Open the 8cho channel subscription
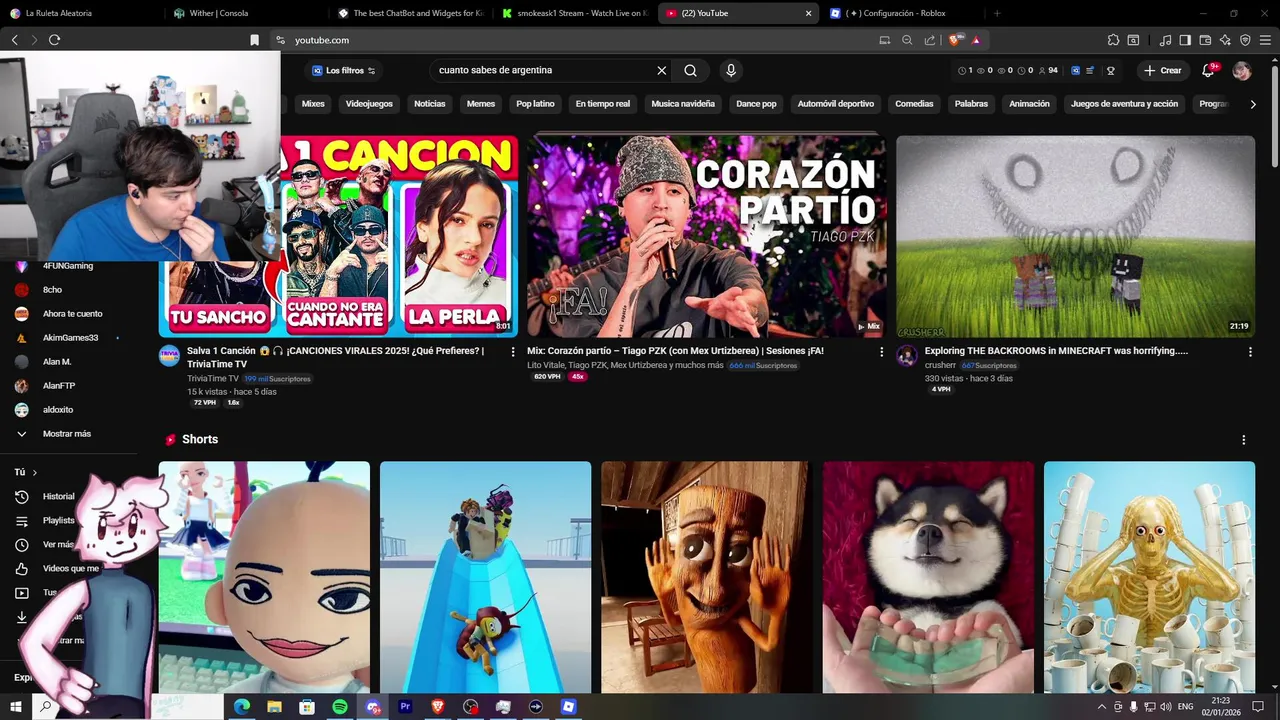 click(52, 290)
